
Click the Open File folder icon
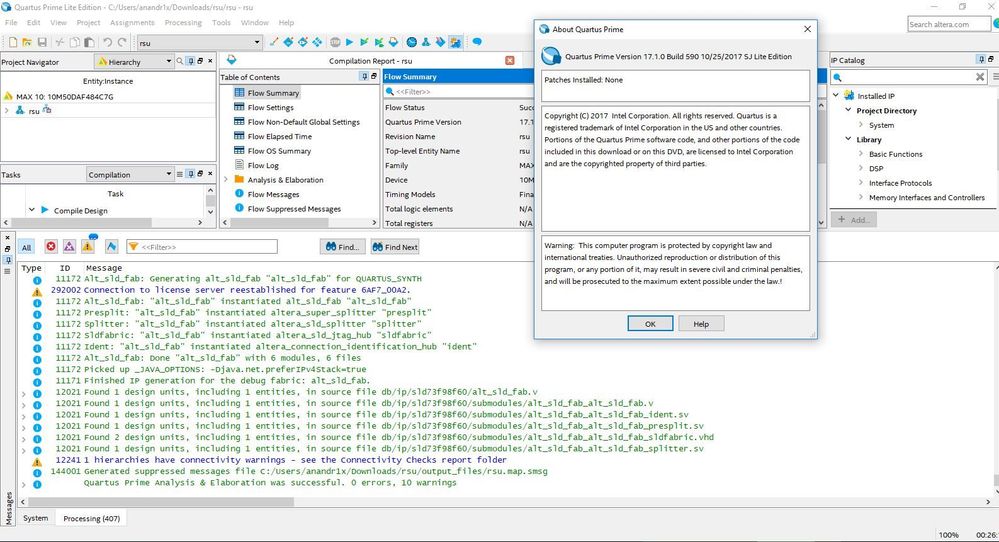27,42
